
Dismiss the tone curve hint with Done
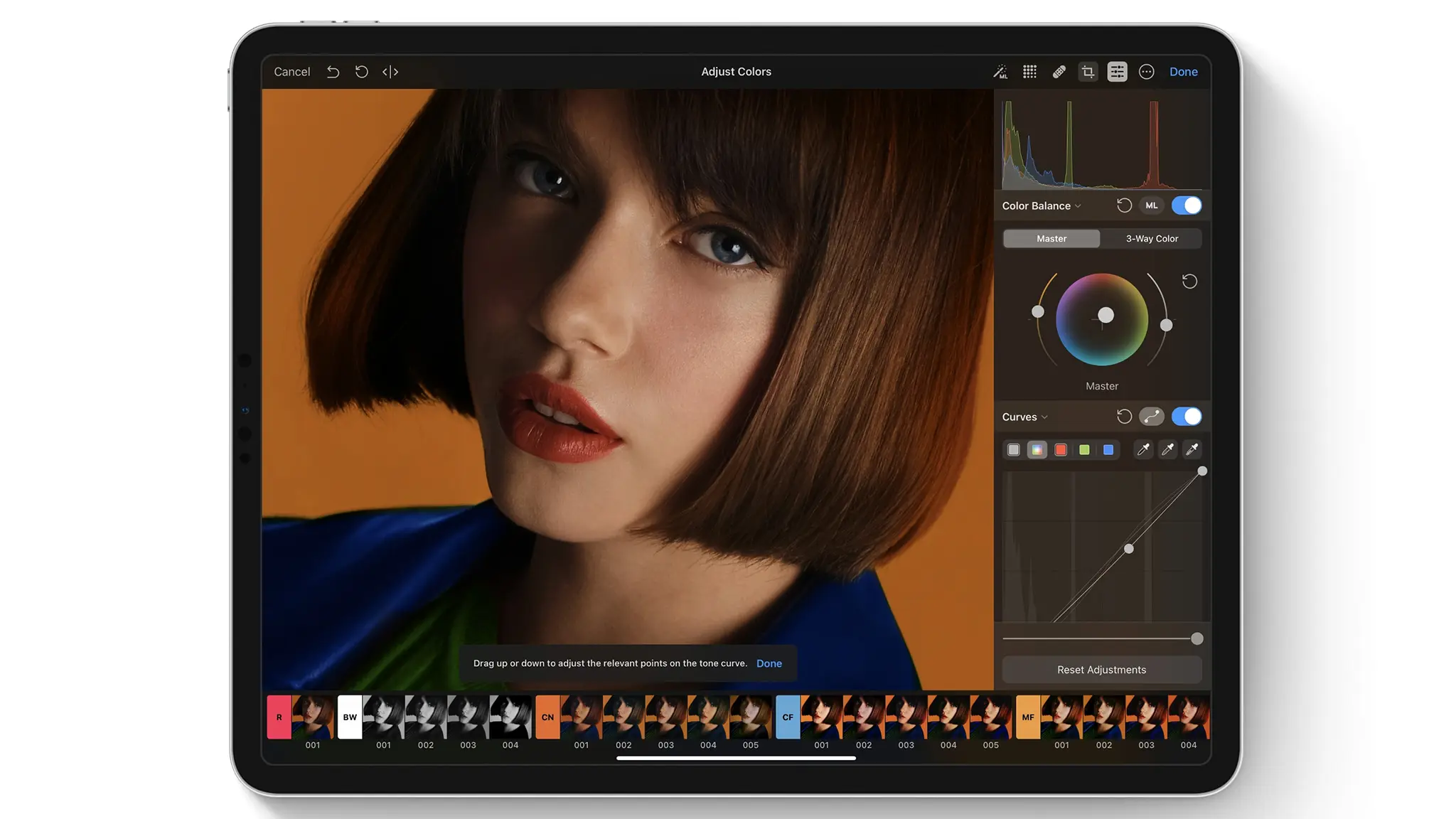click(769, 663)
